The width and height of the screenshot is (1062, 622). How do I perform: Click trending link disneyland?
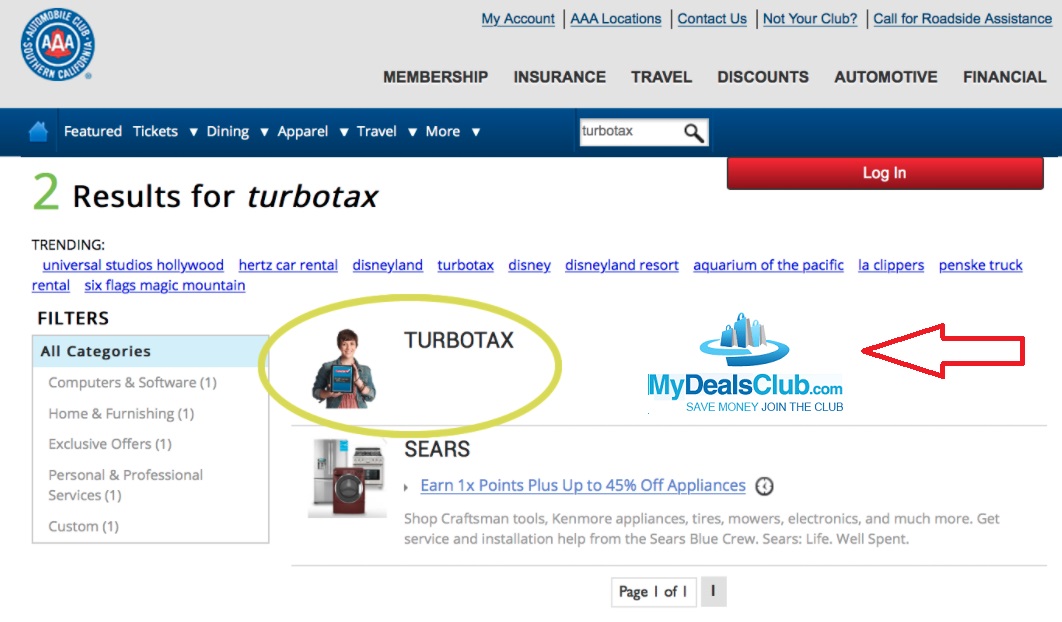(x=387, y=265)
